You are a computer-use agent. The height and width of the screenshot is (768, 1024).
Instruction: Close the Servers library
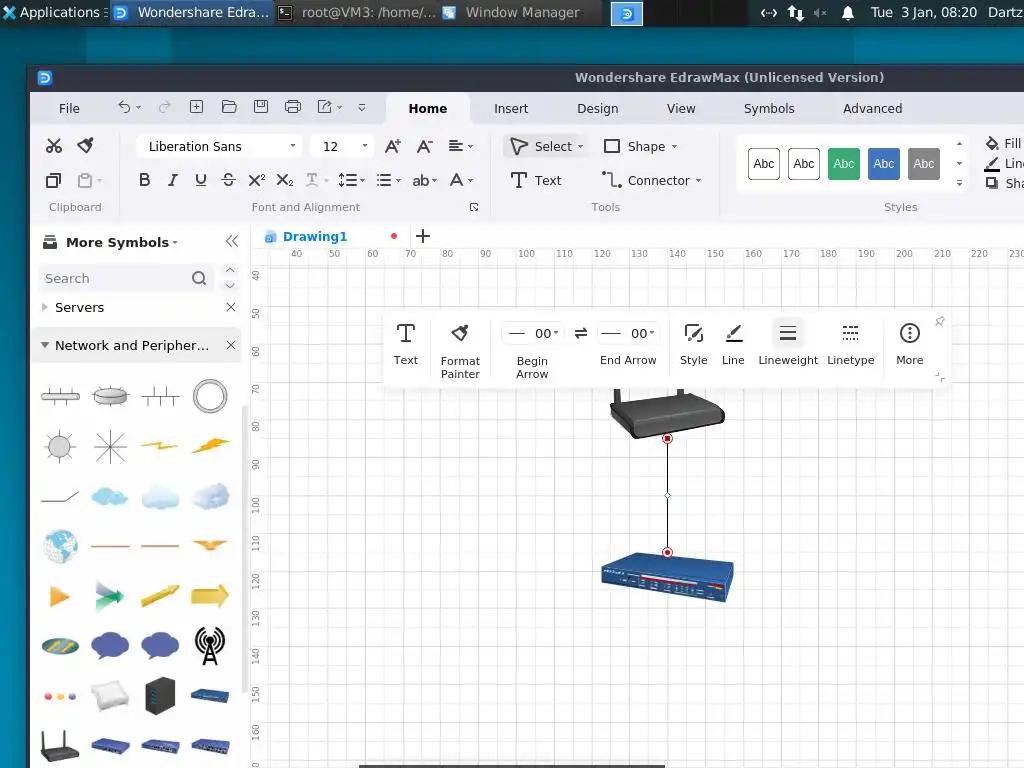click(x=231, y=307)
